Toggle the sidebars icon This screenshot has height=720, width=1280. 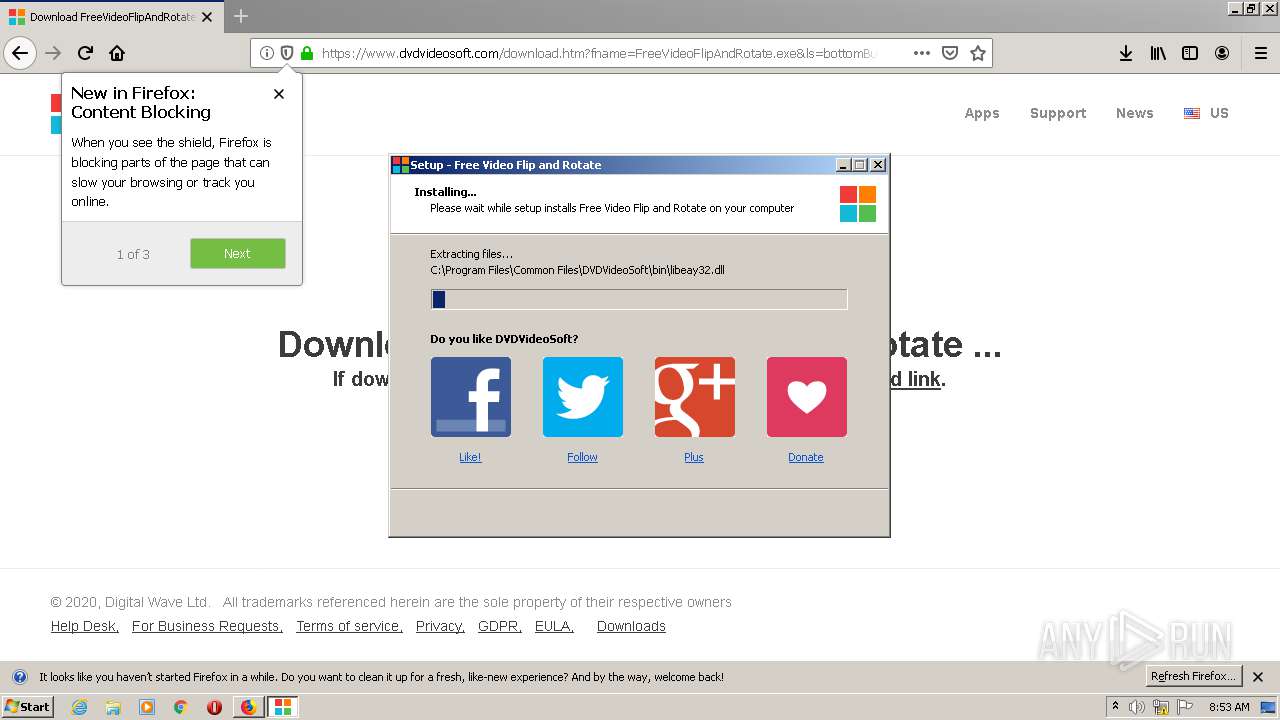tap(1190, 53)
